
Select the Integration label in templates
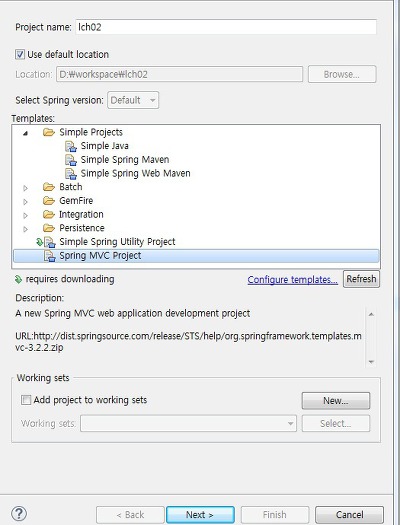(81, 214)
